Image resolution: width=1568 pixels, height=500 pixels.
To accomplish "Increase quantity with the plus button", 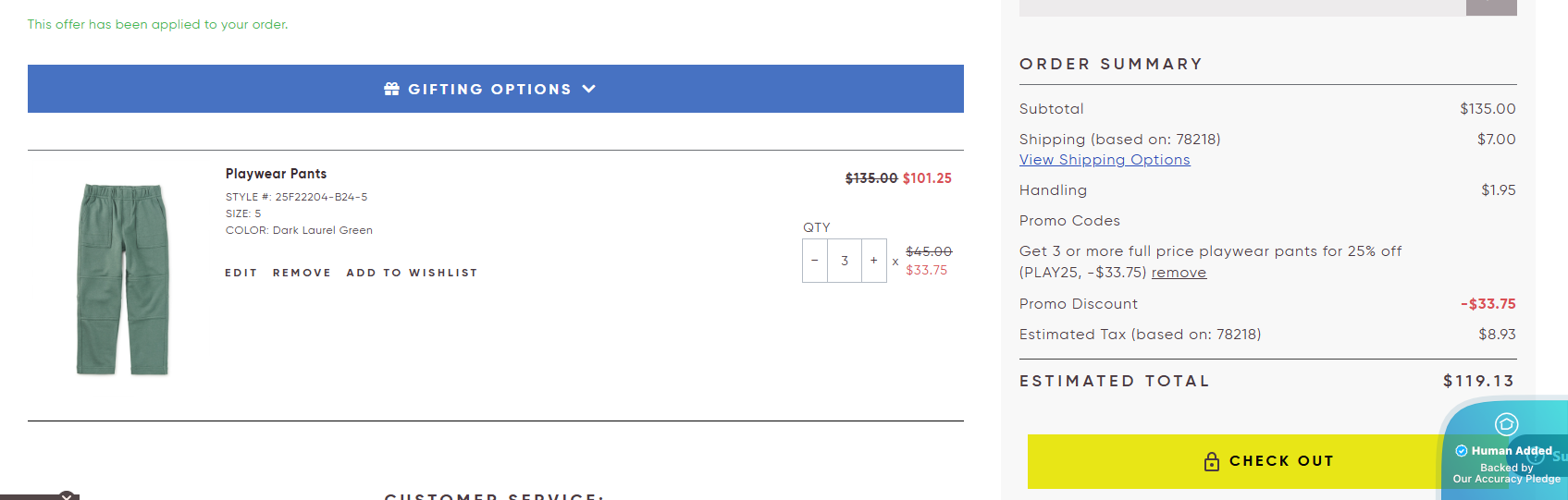I will 874,261.
